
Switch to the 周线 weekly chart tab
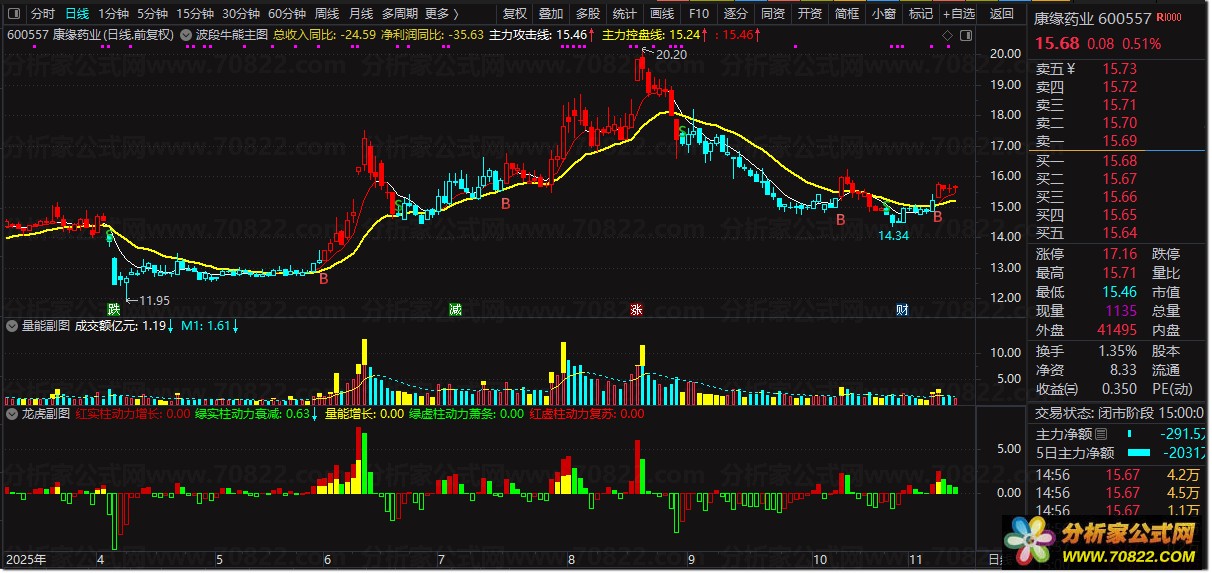[327, 14]
